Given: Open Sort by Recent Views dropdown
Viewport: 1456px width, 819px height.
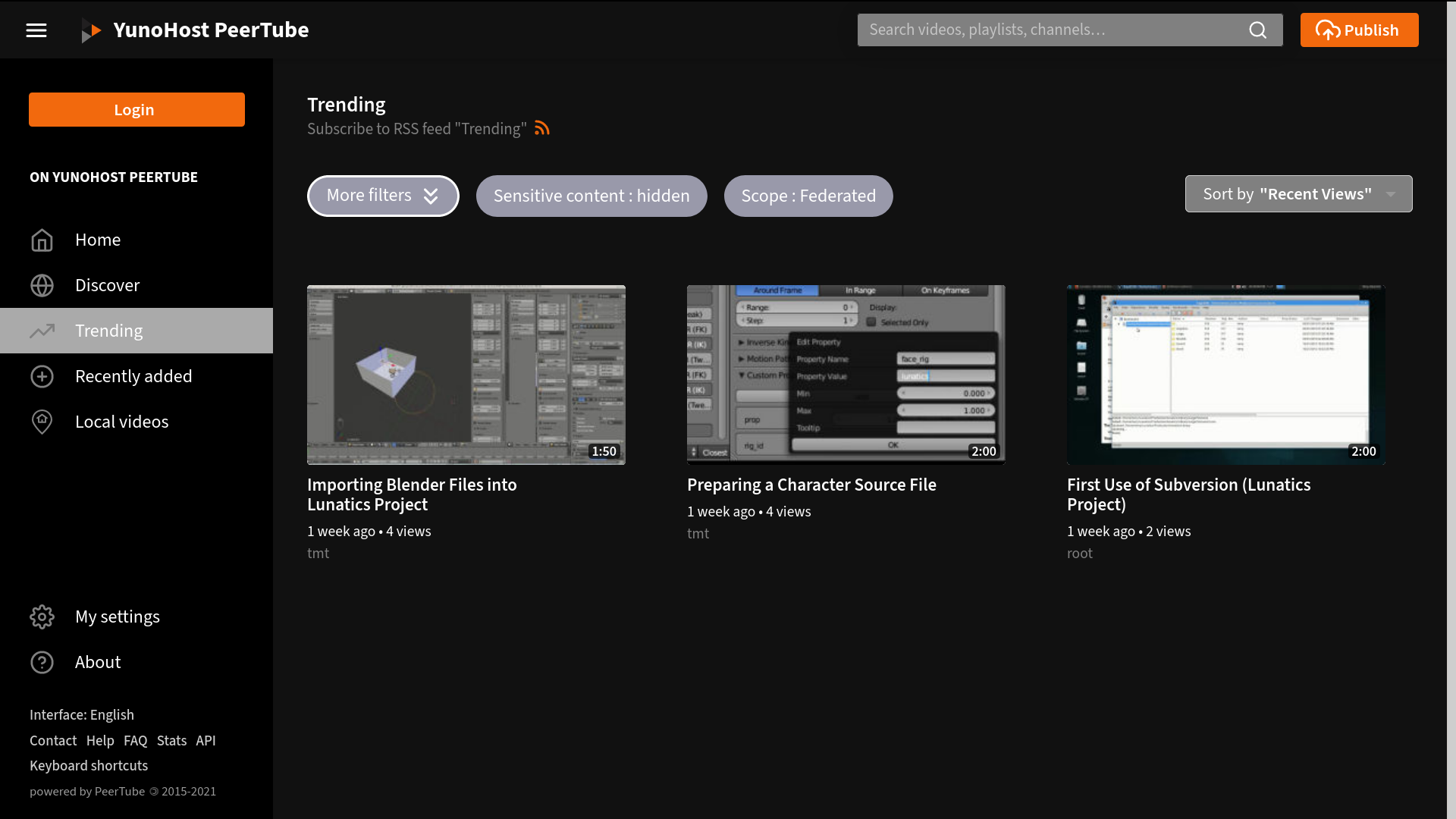Looking at the screenshot, I should click(1298, 194).
